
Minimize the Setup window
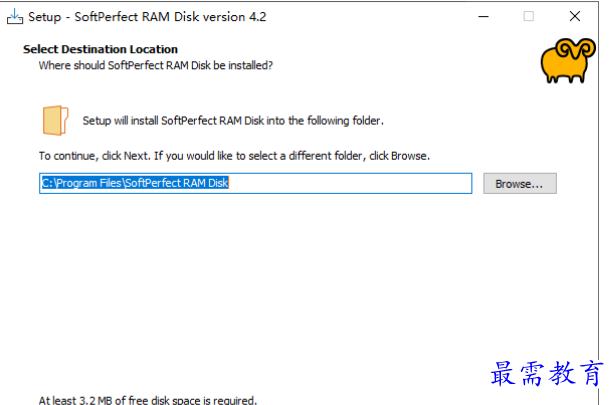pos(484,16)
